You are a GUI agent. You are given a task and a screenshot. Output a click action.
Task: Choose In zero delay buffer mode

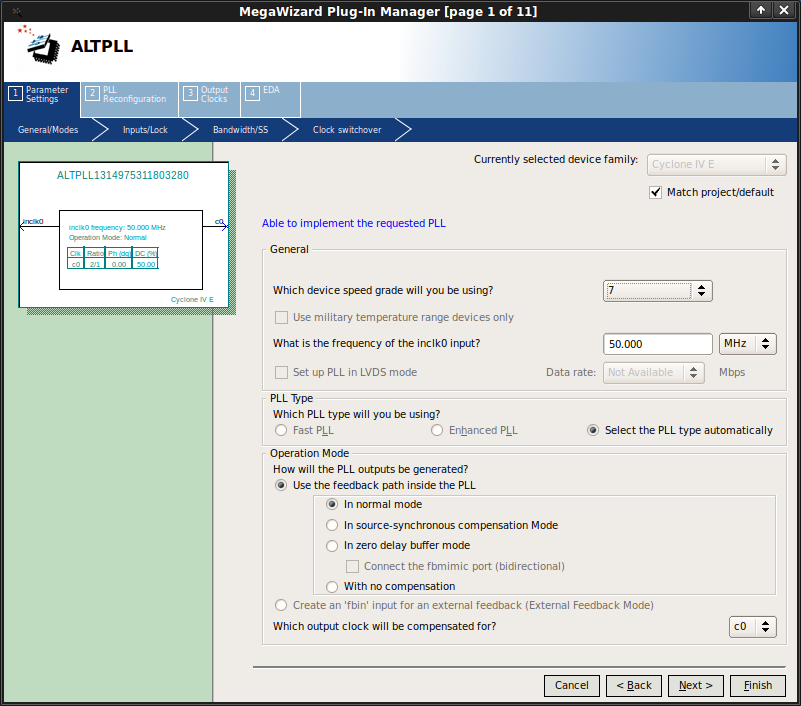point(332,546)
